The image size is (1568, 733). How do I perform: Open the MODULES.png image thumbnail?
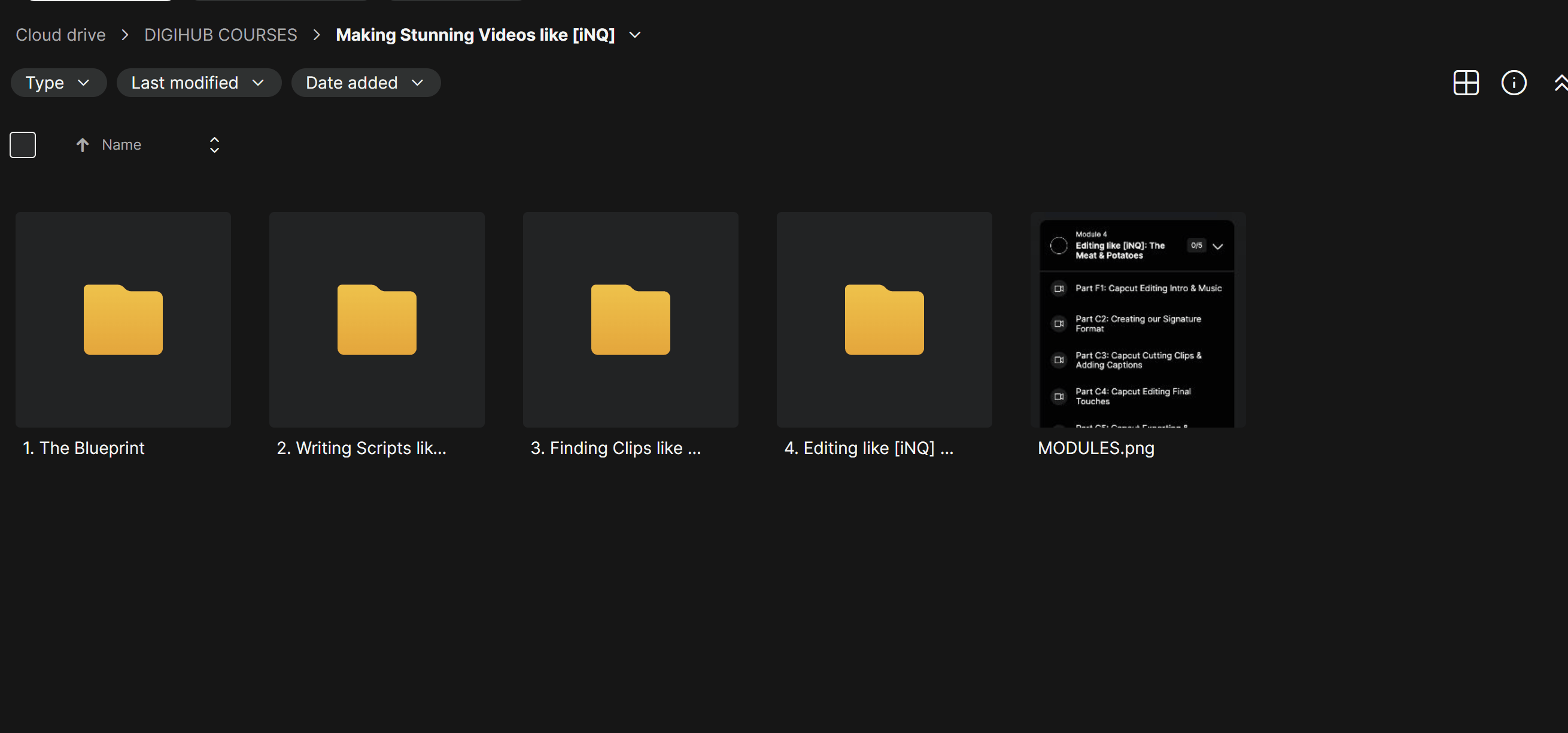[1138, 320]
